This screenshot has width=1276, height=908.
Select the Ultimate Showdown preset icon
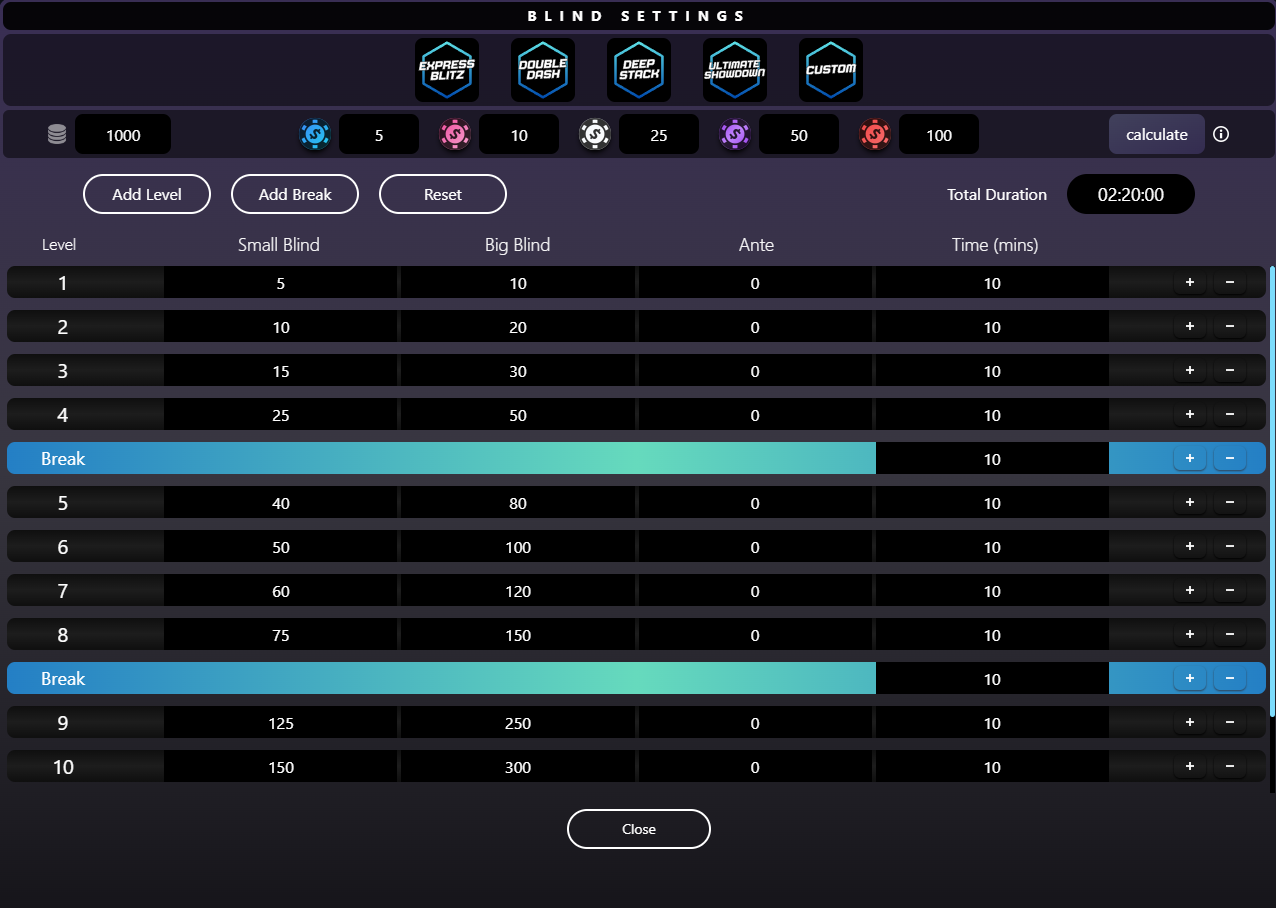click(735, 70)
